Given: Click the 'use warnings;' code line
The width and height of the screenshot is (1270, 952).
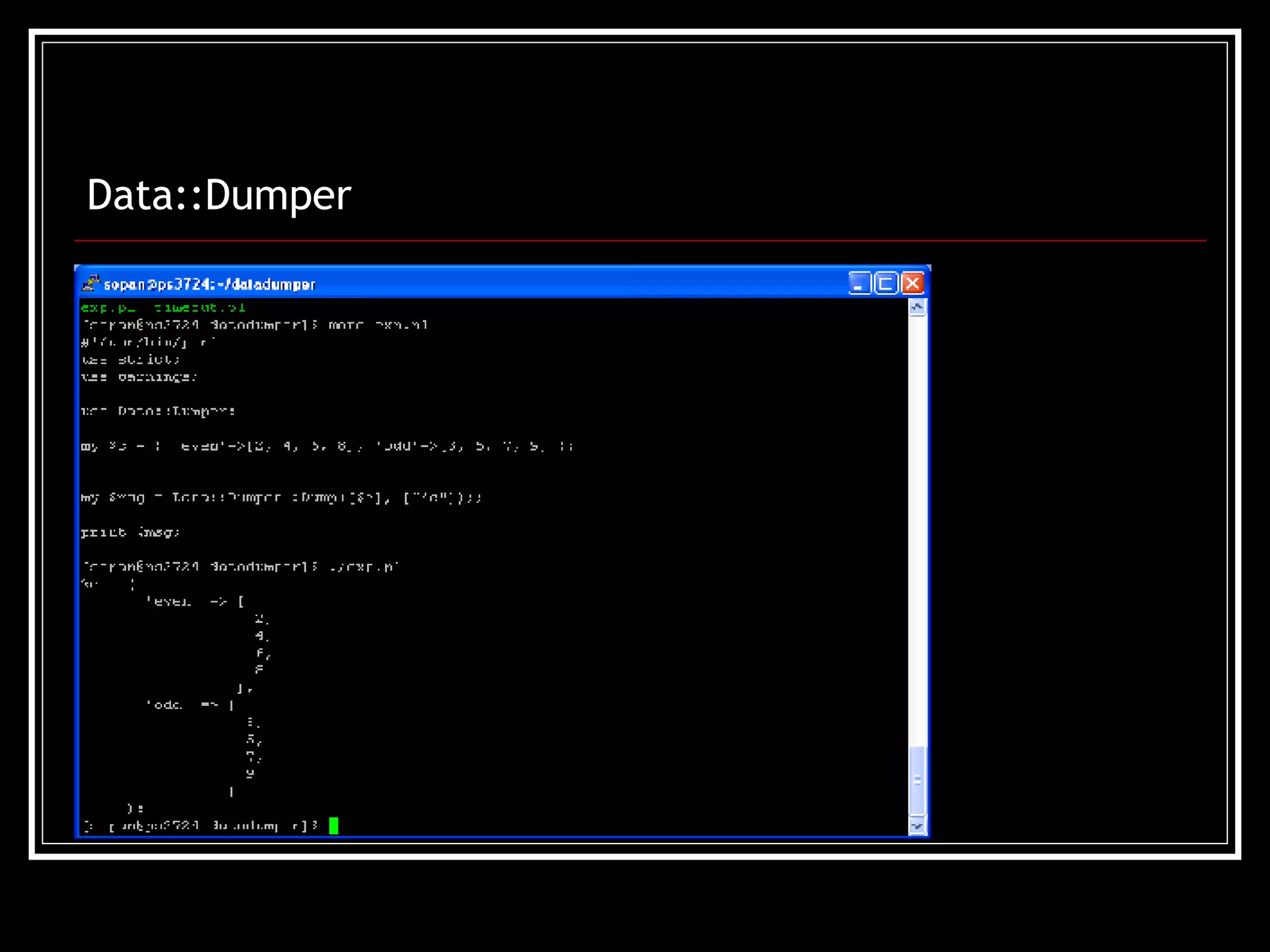Looking at the screenshot, I should pos(139,377).
